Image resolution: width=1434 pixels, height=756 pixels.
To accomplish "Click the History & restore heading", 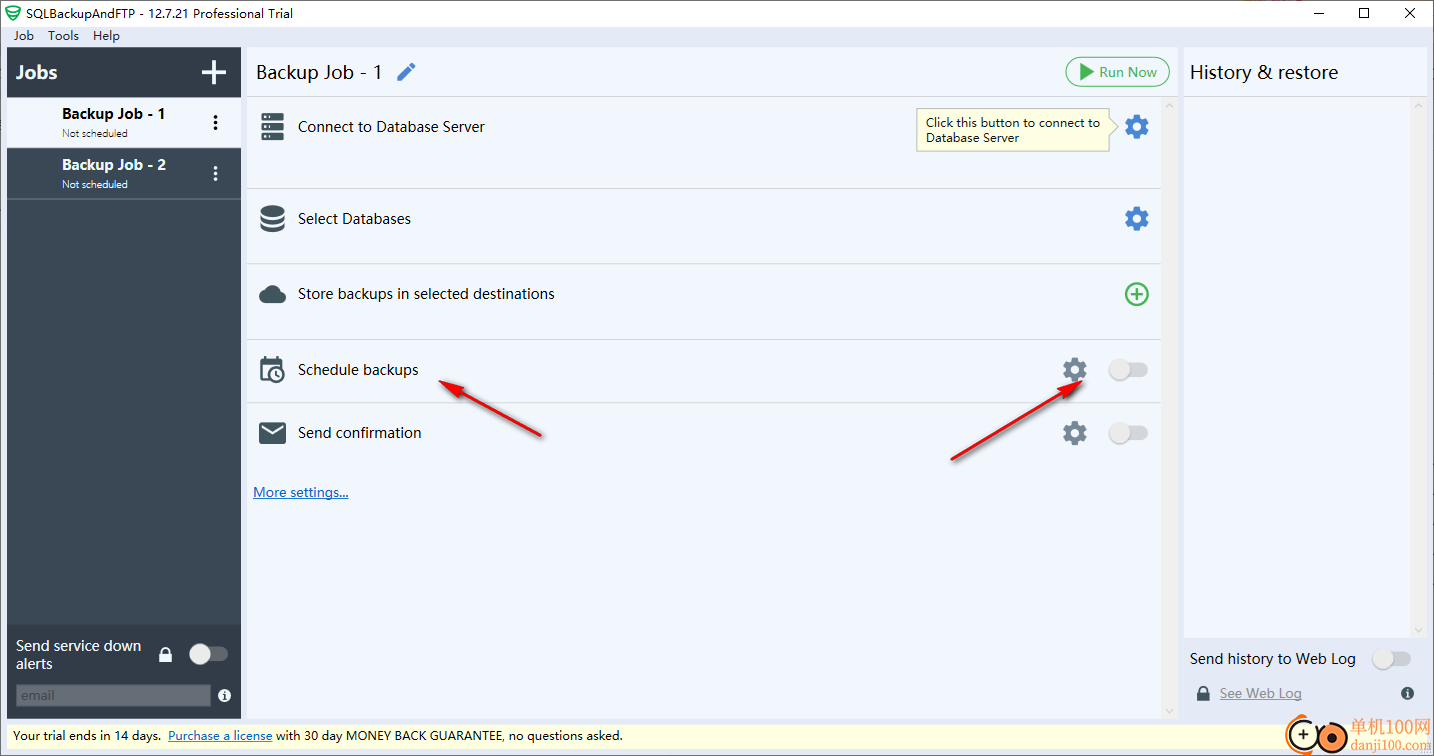I will pos(1264,72).
